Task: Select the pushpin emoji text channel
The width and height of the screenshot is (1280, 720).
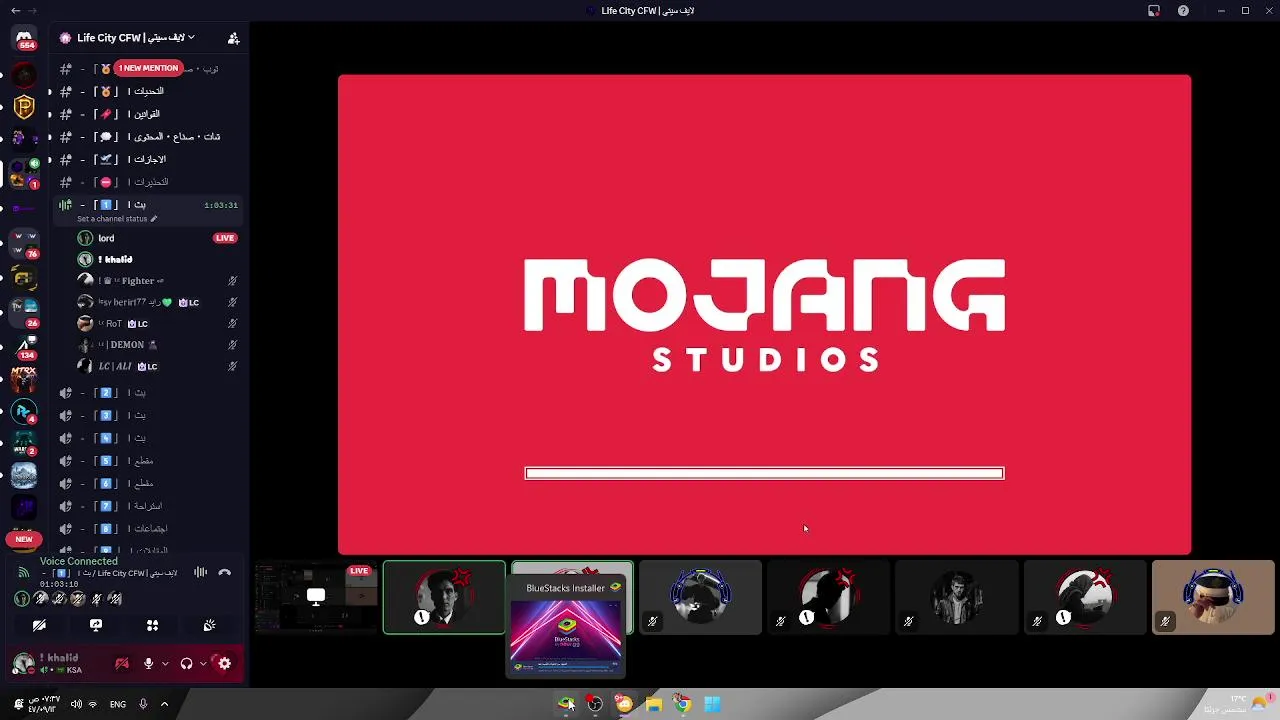Action: (148, 114)
